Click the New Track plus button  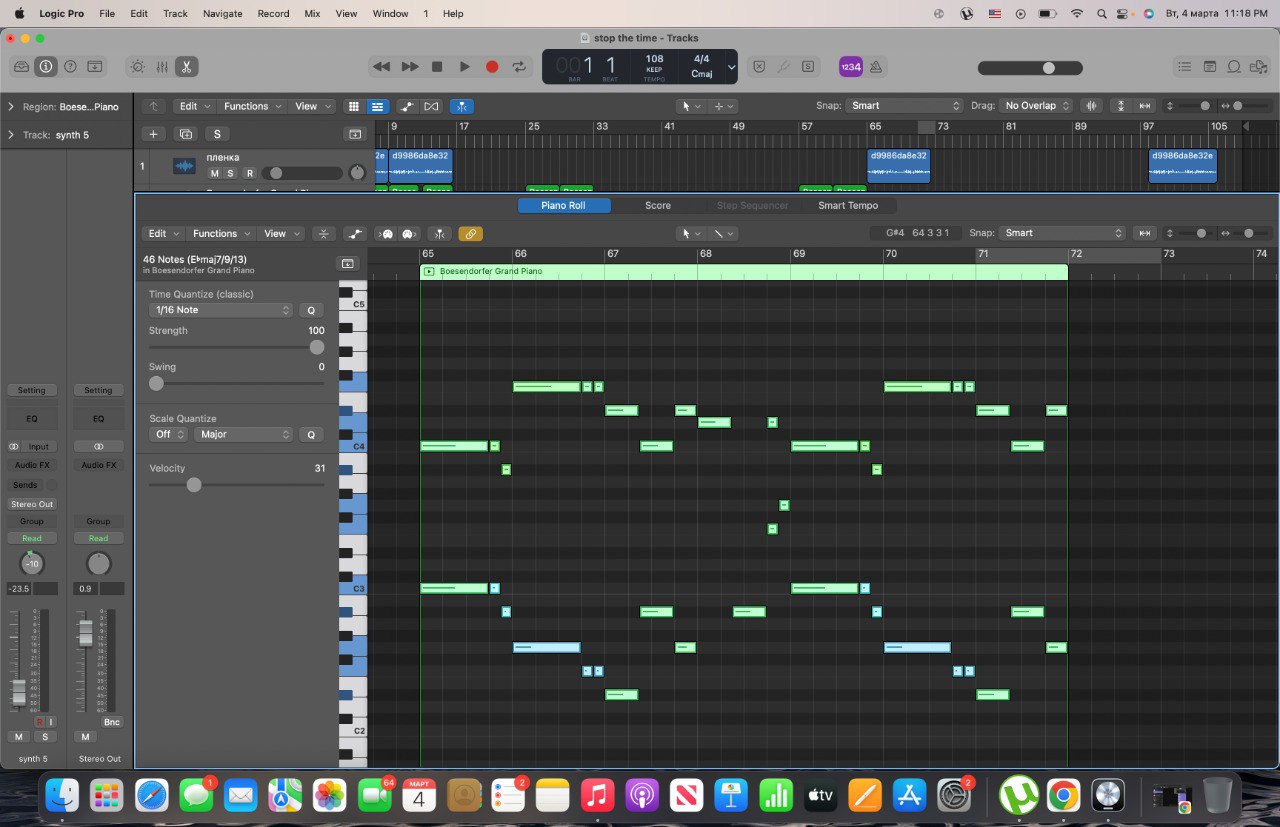[x=153, y=134]
